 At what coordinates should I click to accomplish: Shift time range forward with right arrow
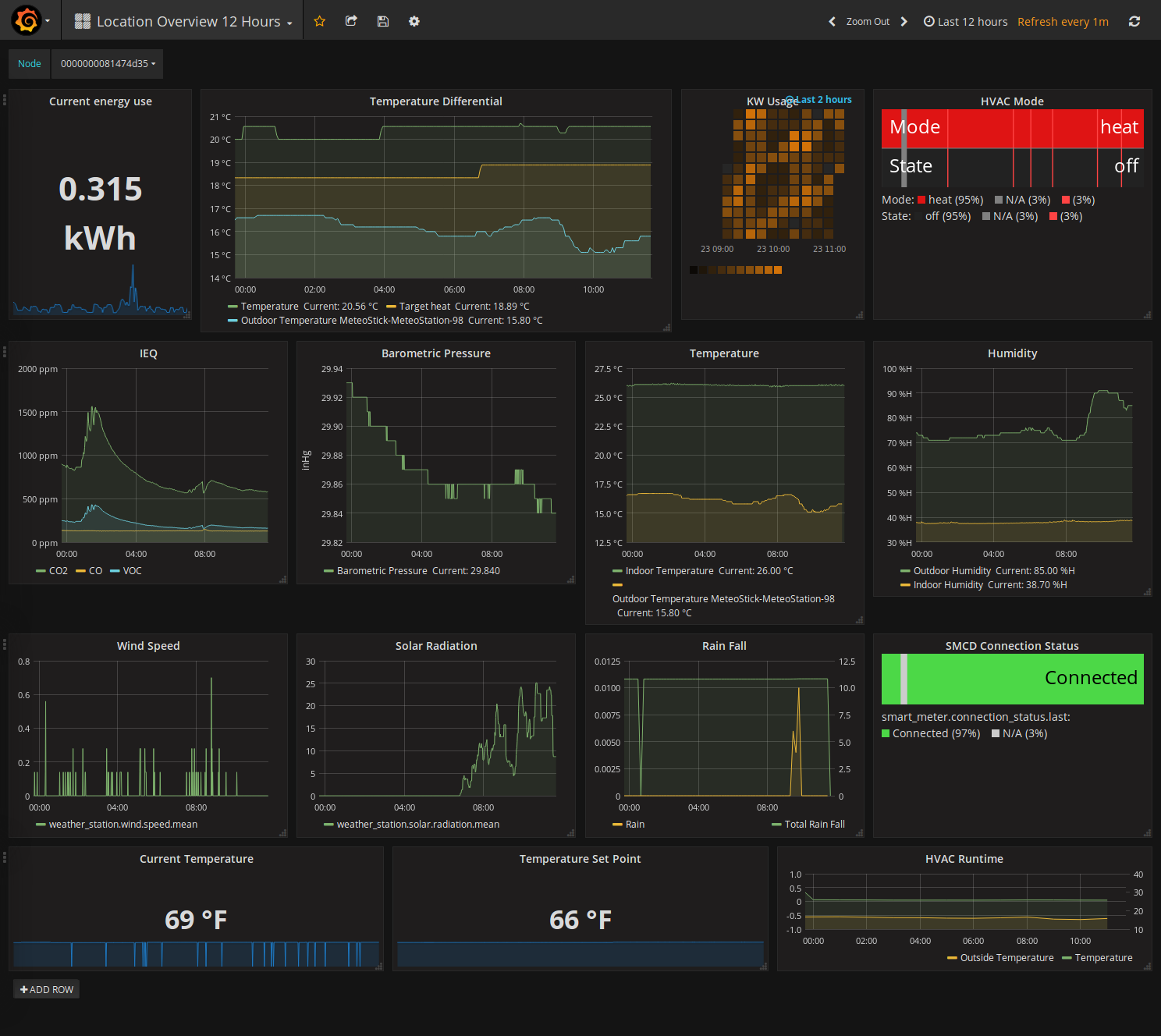[904, 22]
